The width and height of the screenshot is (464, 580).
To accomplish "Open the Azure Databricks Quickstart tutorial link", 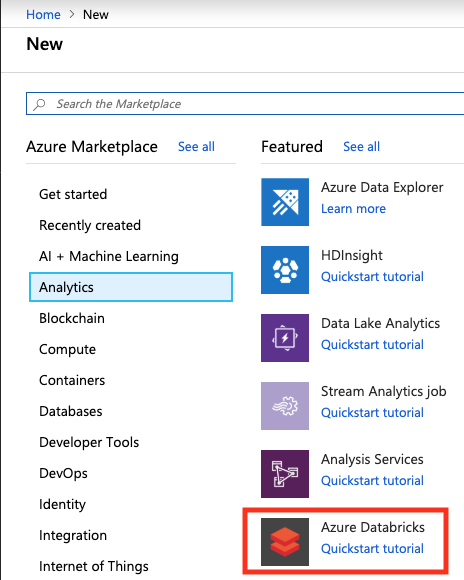I will [x=372, y=549].
